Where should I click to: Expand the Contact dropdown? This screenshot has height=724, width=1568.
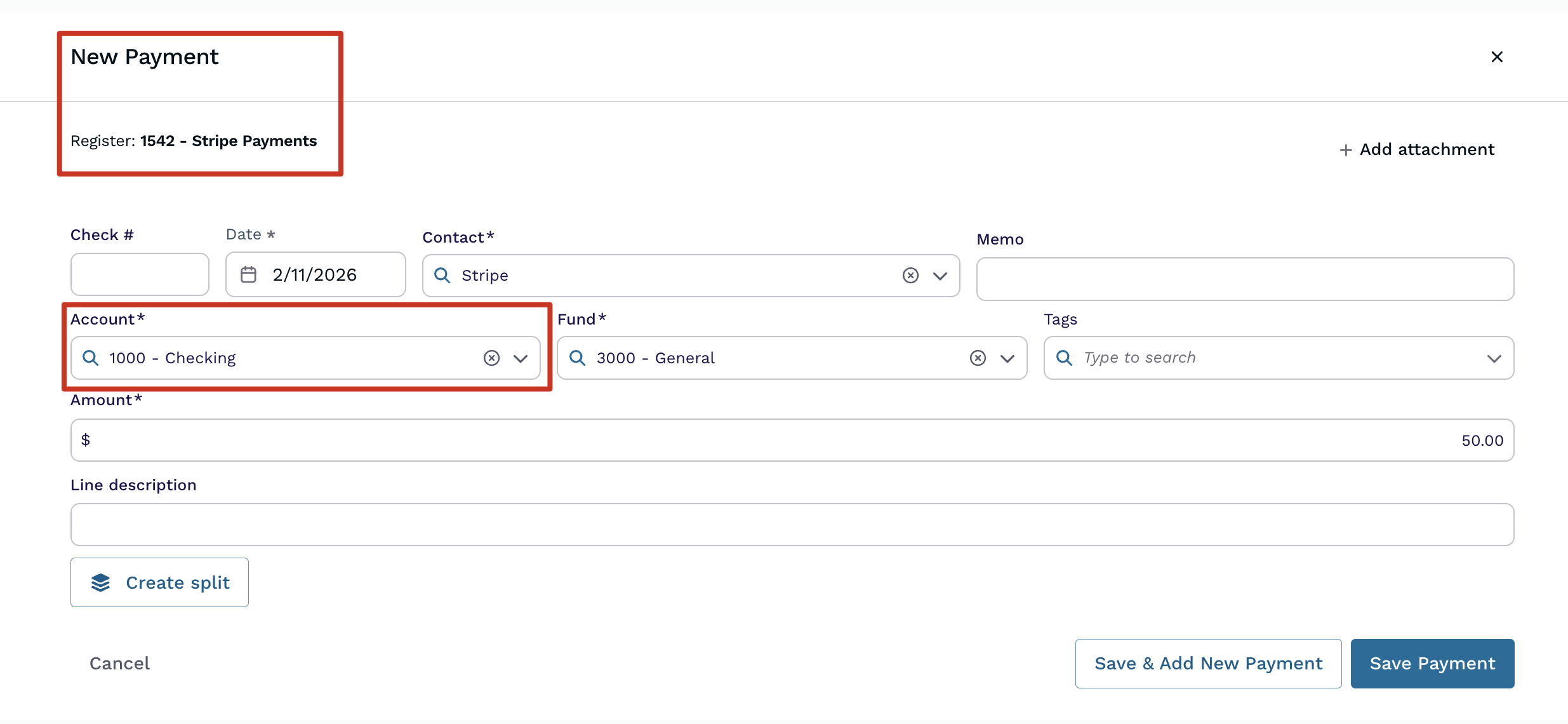pos(940,276)
